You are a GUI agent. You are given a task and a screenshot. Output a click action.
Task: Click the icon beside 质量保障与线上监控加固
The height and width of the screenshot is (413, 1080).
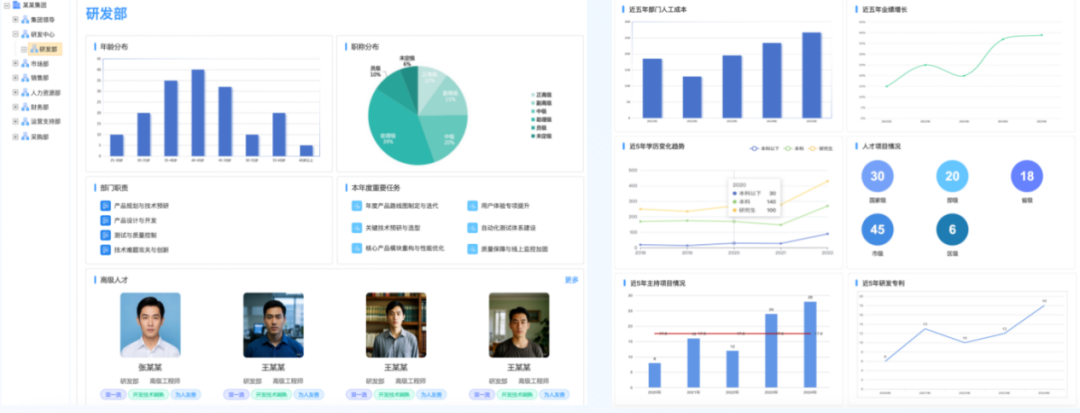click(472, 248)
